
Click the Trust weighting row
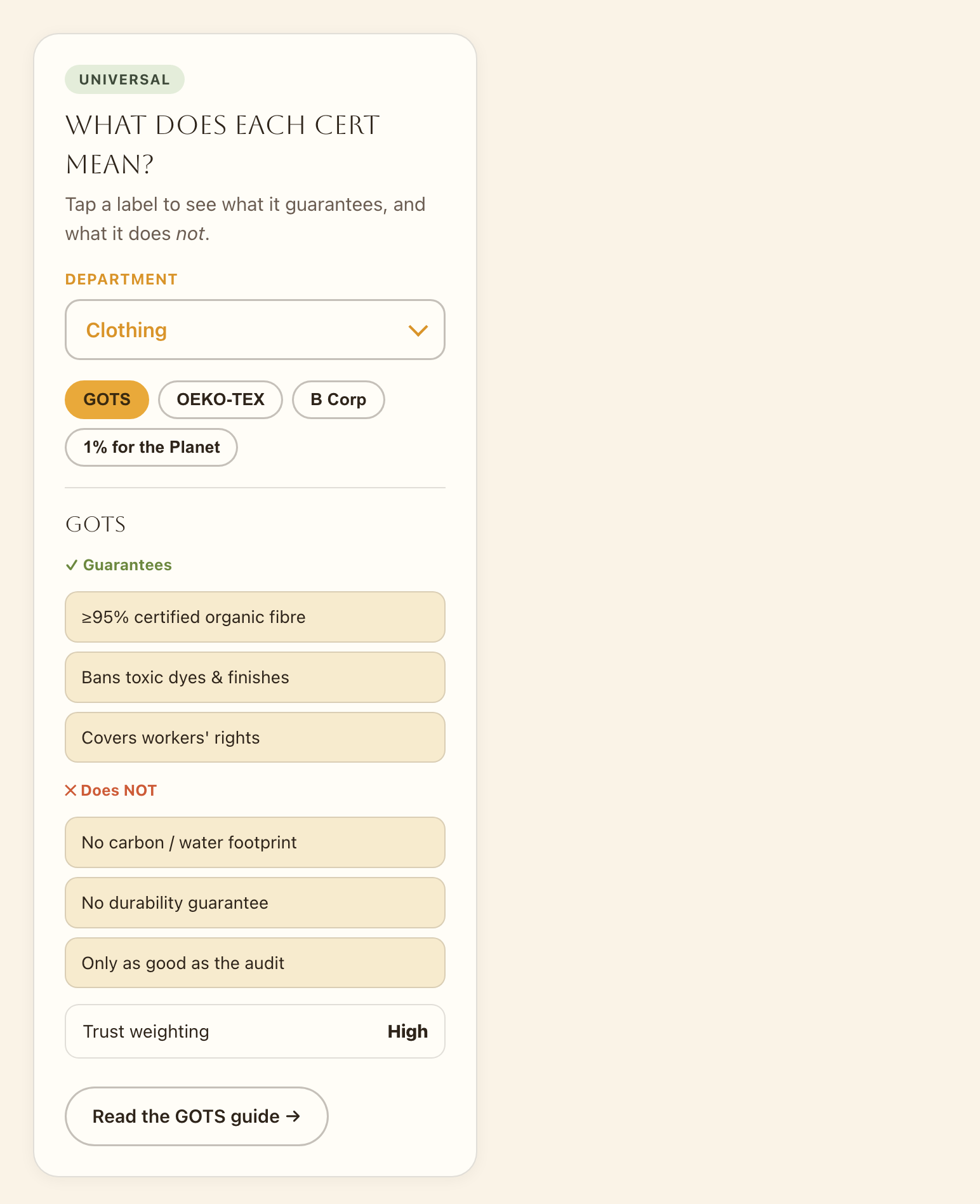(x=255, y=1031)
